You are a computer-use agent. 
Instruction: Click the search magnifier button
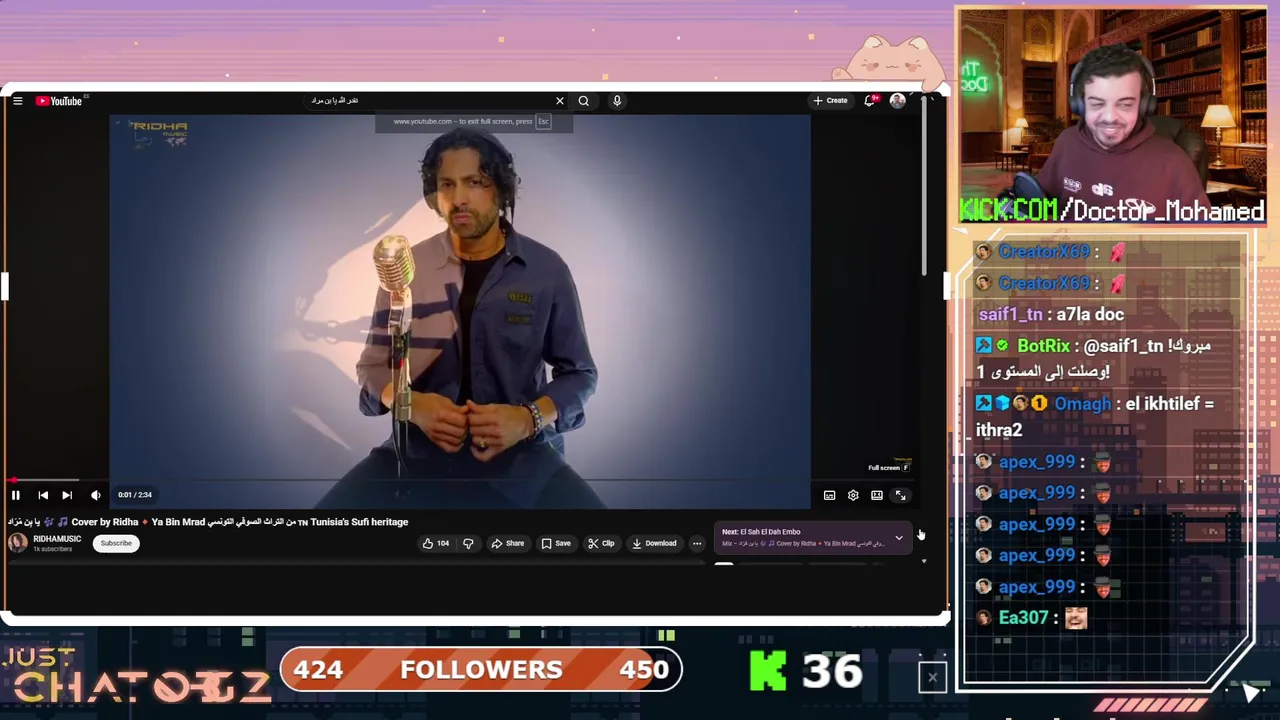pos(584,101)
